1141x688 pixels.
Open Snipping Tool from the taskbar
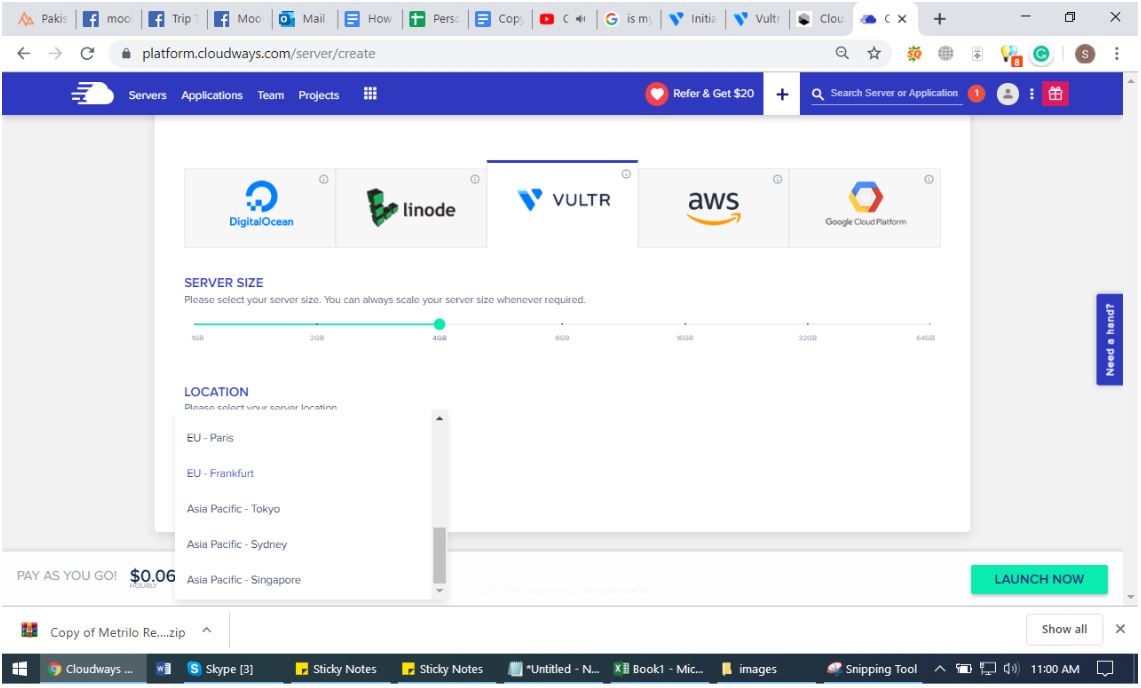(872, 668)
